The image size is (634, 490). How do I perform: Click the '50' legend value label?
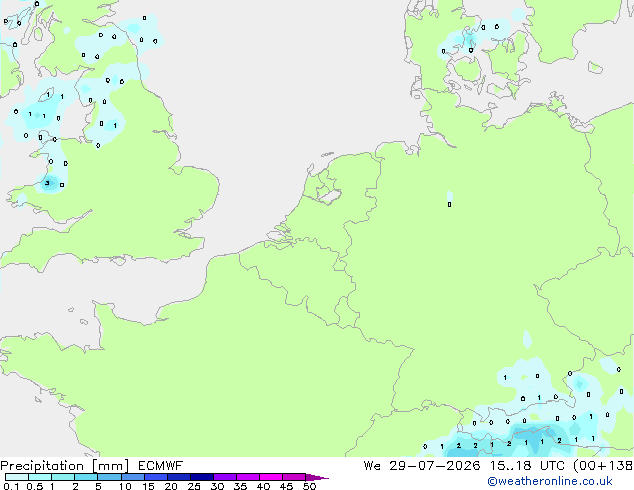point(309,486)
